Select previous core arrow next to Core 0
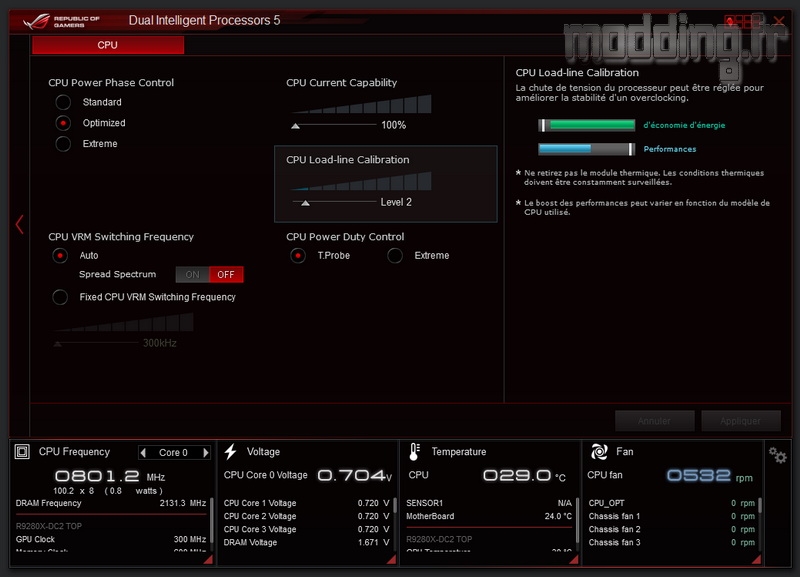 [x=143, y=453]
